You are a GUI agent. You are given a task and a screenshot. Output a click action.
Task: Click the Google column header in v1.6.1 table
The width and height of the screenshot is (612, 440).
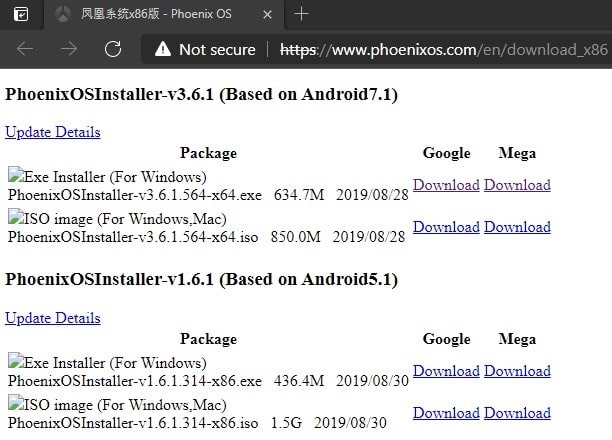447,339
